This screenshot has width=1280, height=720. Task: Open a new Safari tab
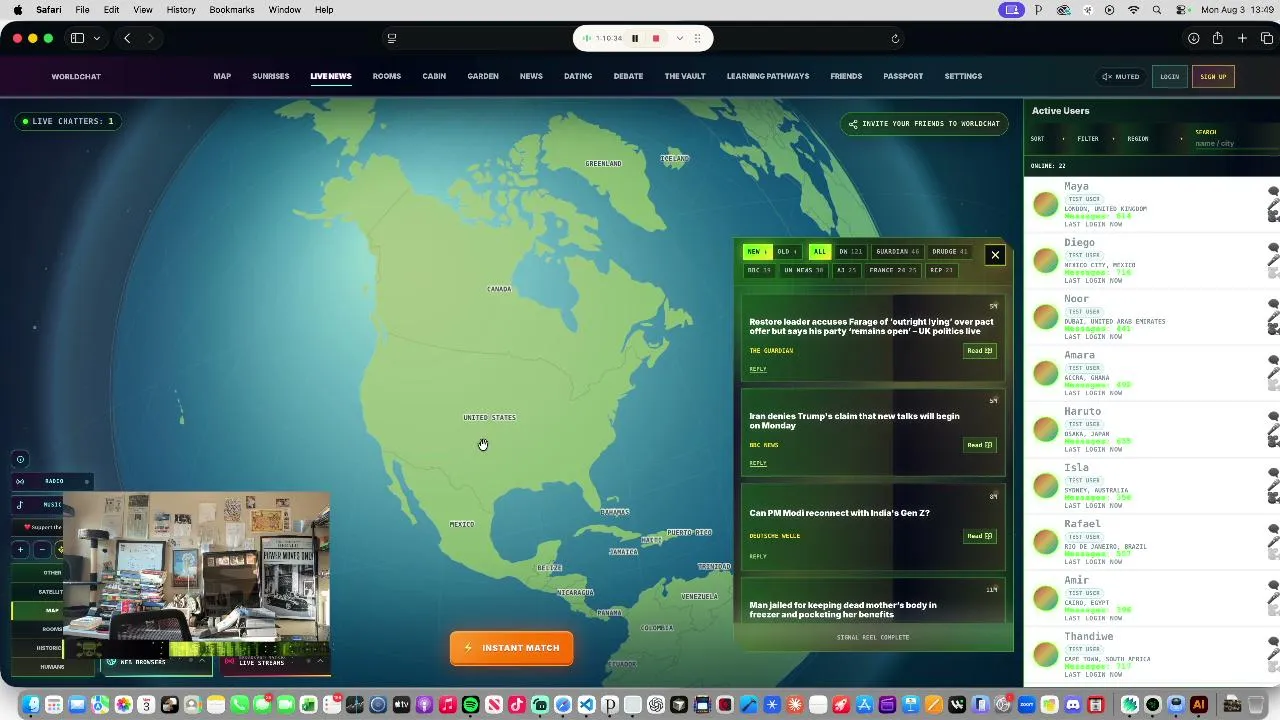1242,38
